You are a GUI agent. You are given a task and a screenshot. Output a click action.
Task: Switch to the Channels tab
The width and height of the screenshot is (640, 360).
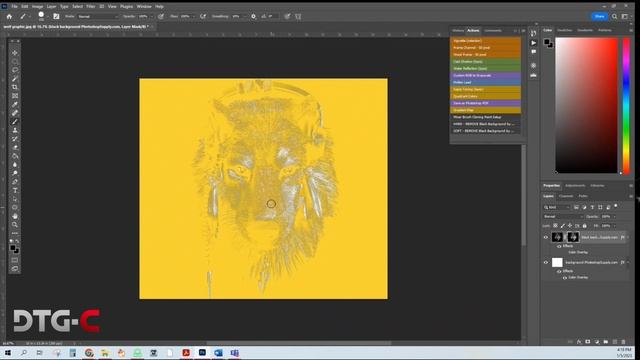(566, 196)
